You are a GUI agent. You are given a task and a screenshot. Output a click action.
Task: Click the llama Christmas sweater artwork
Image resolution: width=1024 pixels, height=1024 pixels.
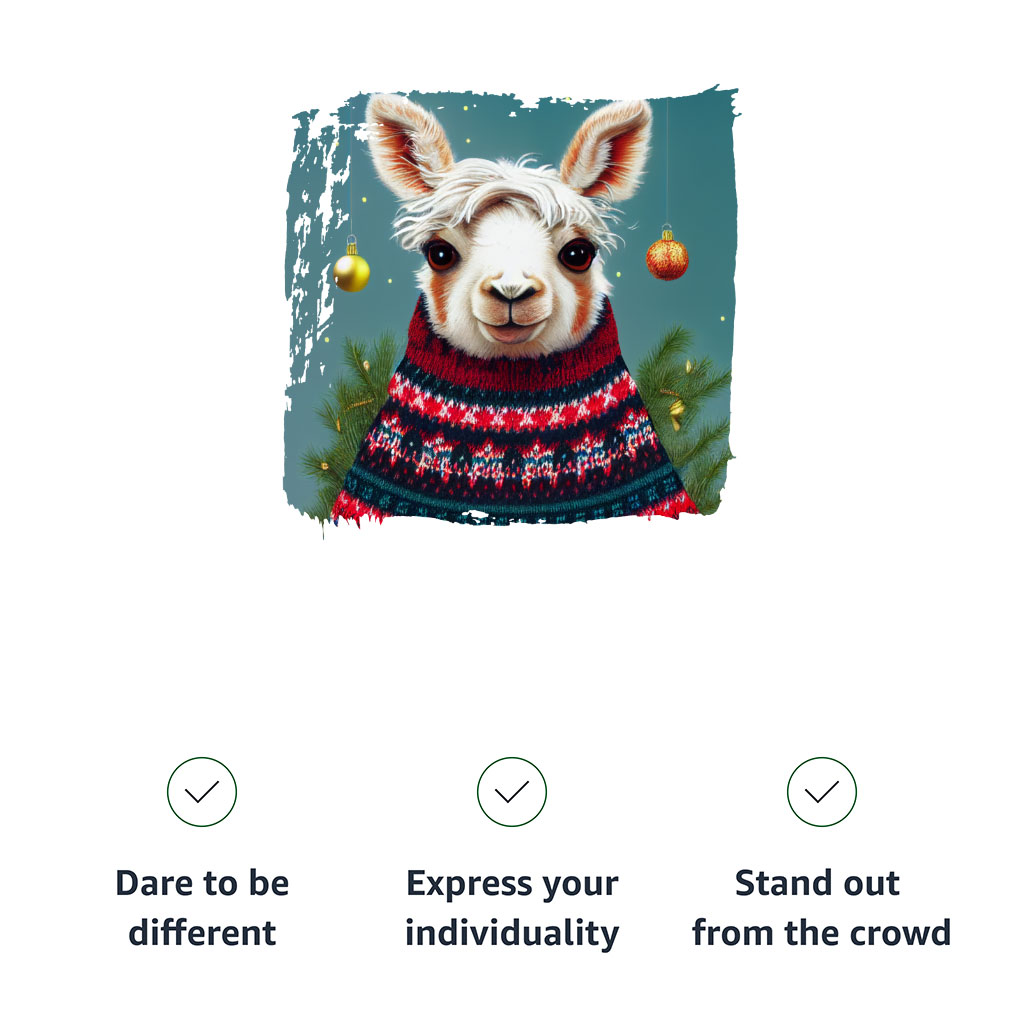point(512,306)
